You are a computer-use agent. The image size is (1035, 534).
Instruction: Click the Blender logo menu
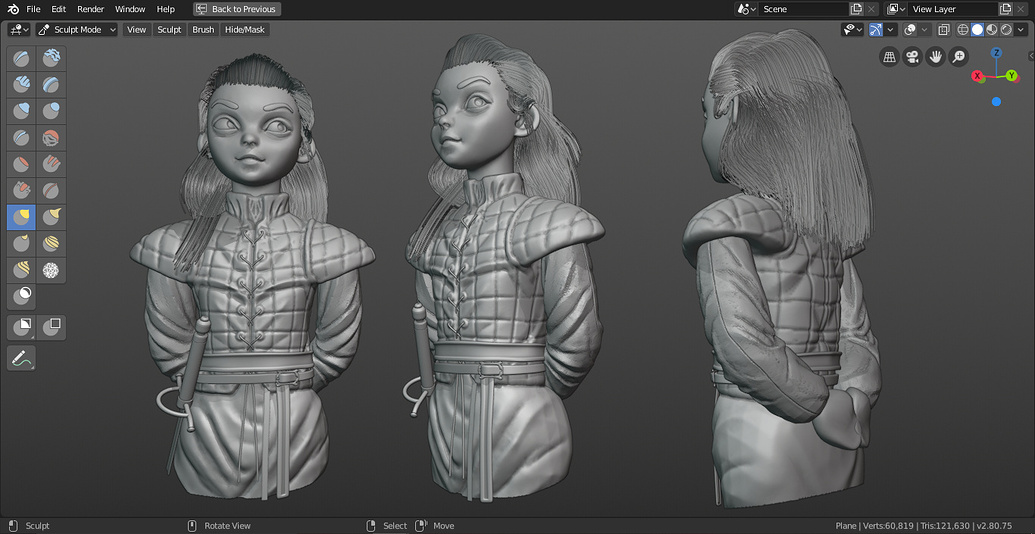[12, 9]
